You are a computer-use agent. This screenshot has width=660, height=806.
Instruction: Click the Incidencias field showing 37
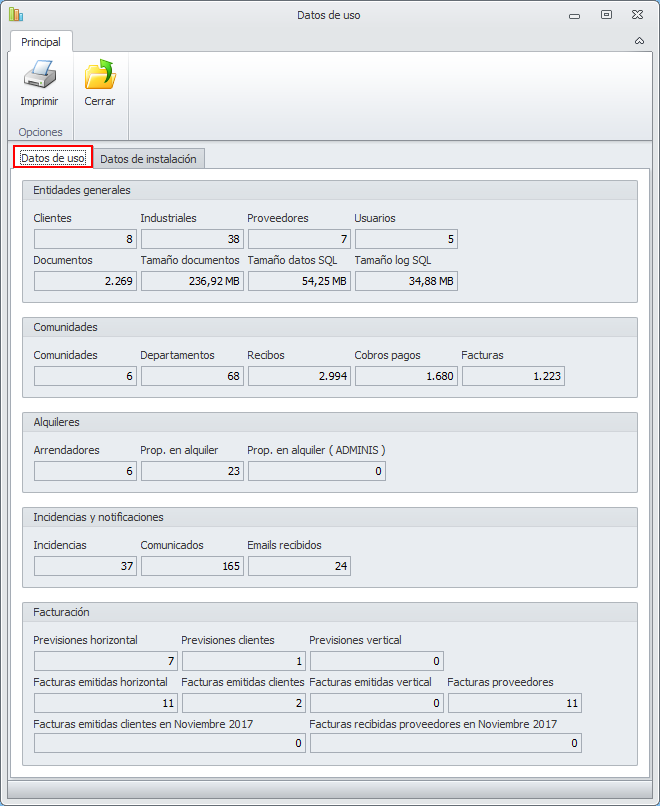point(85,566)
